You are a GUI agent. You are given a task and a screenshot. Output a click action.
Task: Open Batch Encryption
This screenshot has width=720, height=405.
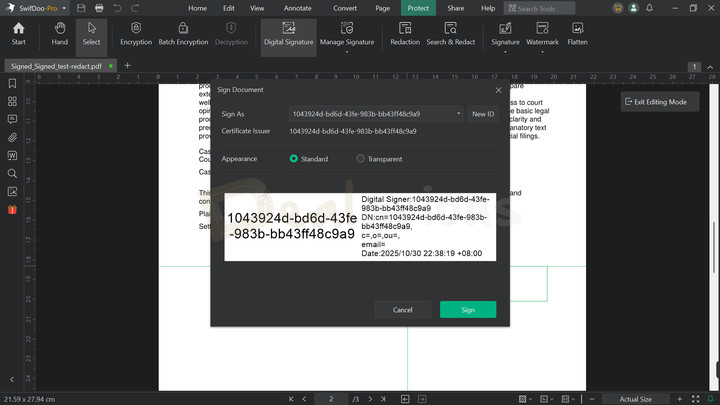pyautogui.click(x=183, y=34)
